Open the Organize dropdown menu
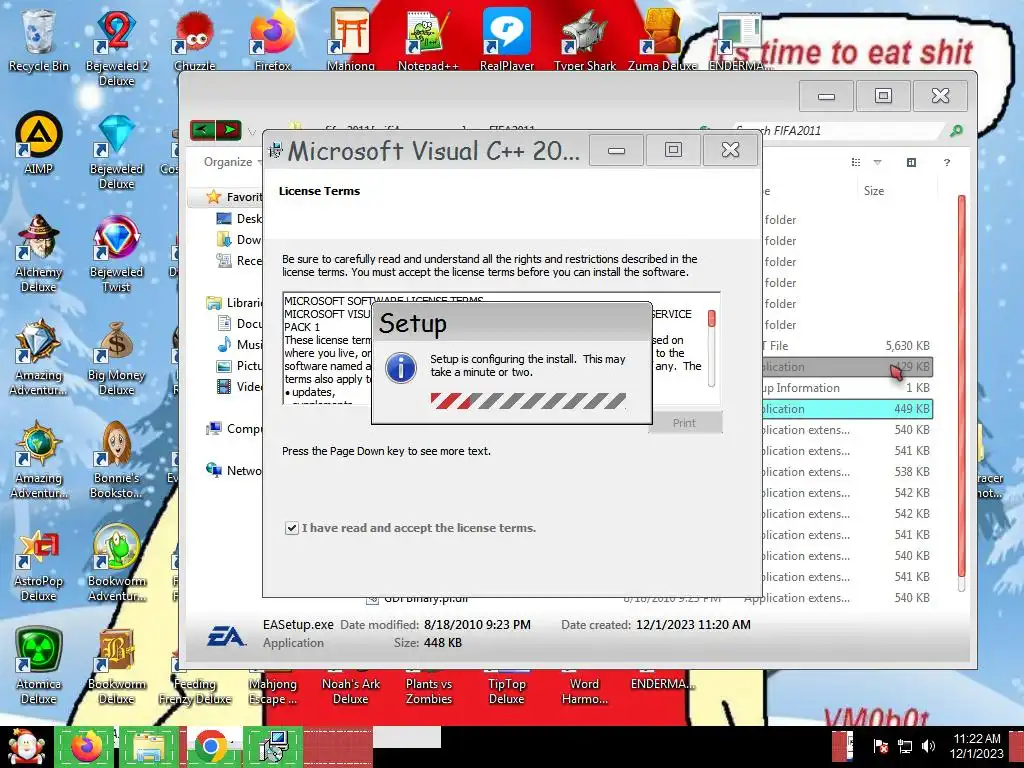Screen dimensions: 1024x768 232,162
